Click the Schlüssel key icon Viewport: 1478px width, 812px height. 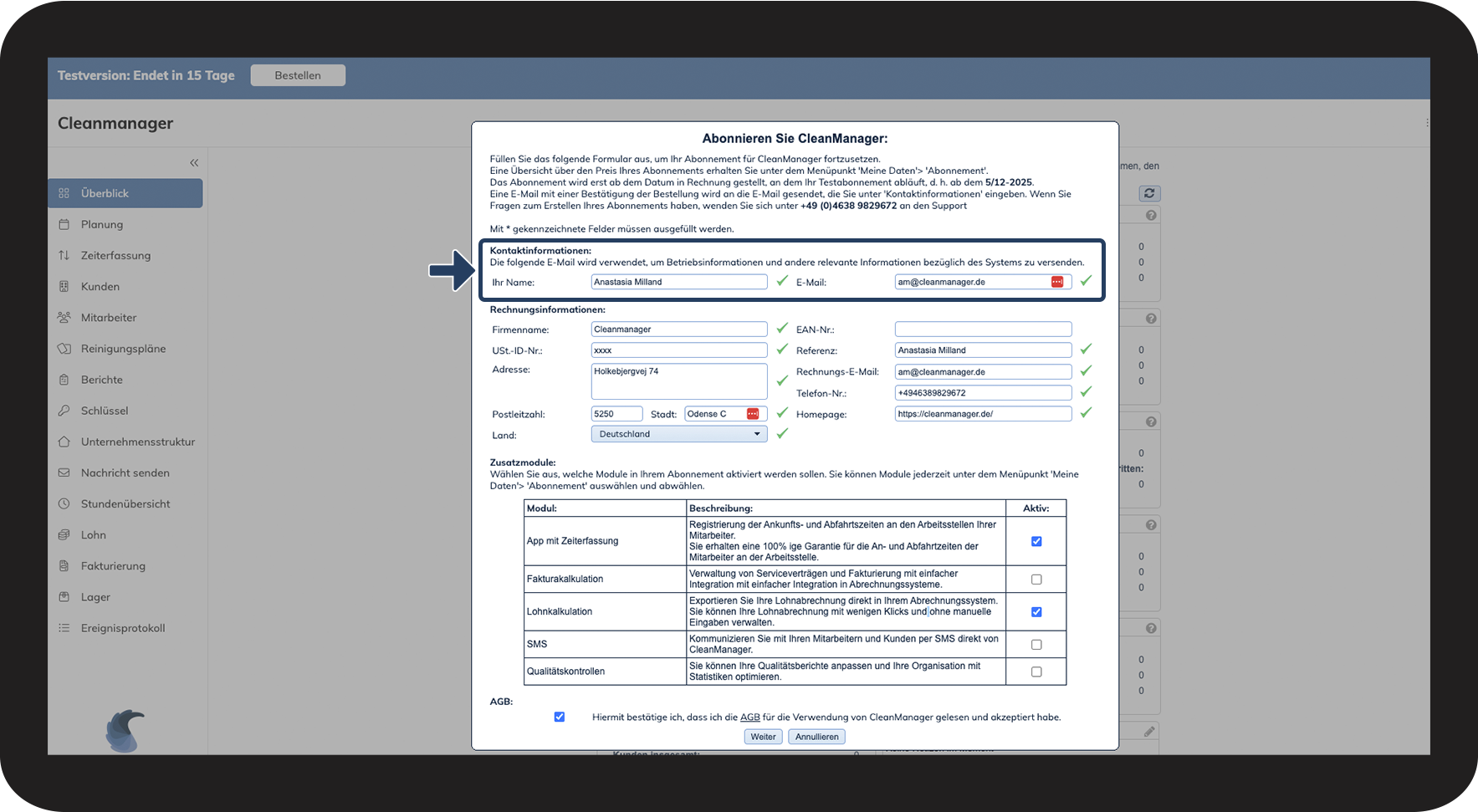(64, 411)
